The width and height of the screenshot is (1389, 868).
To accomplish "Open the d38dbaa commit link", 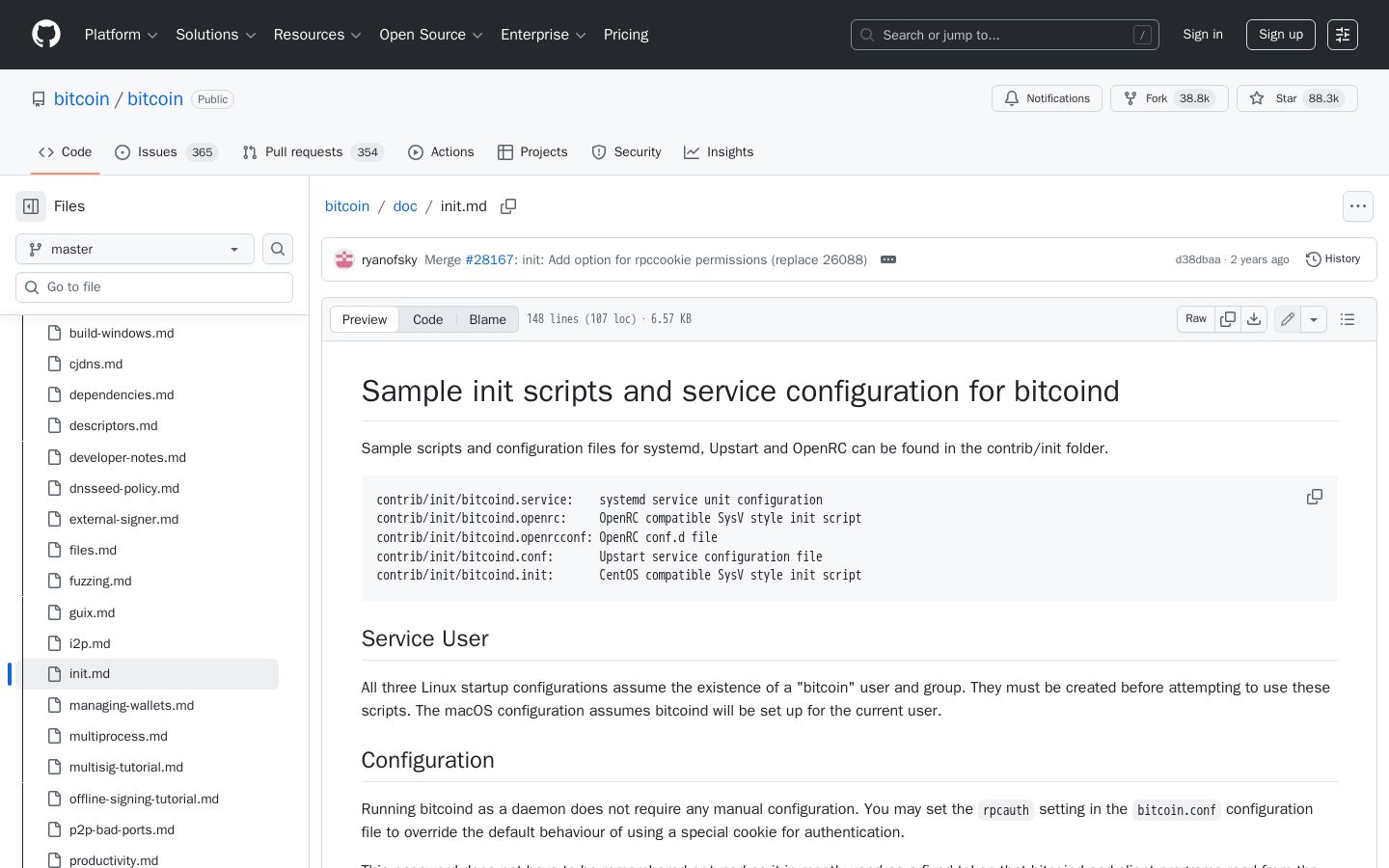I will [x=1197, y=259].
